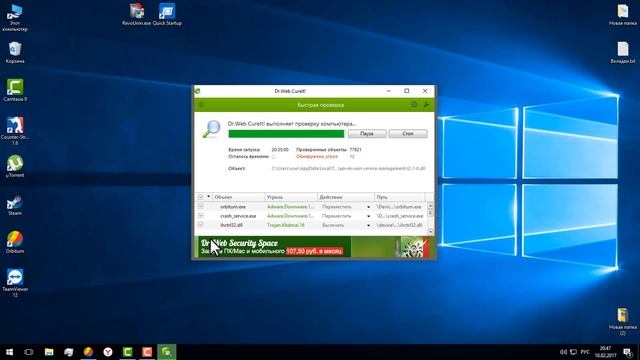Sort by the Объект column header
Screen dimensions: 640x360
pos(238,197)
